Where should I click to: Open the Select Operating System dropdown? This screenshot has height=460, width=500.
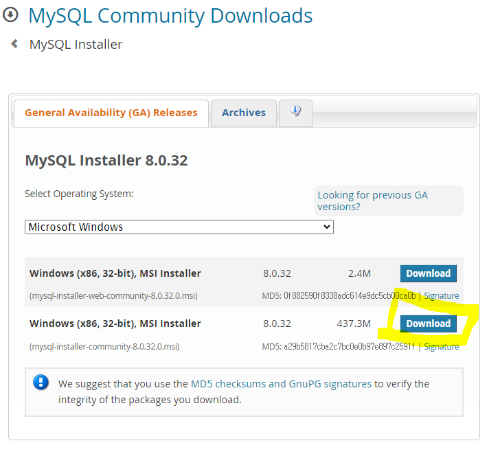[x=179, y=227]
